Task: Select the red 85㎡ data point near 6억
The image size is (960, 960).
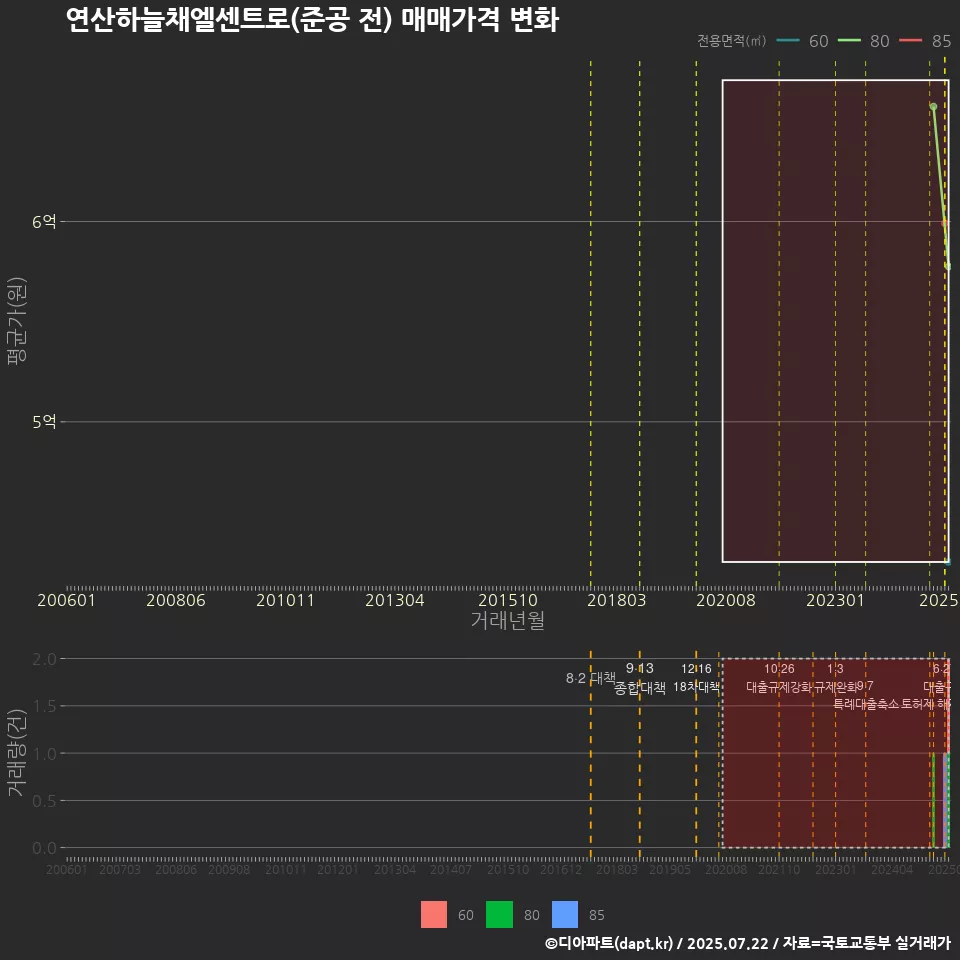Action: coord(944,223)
